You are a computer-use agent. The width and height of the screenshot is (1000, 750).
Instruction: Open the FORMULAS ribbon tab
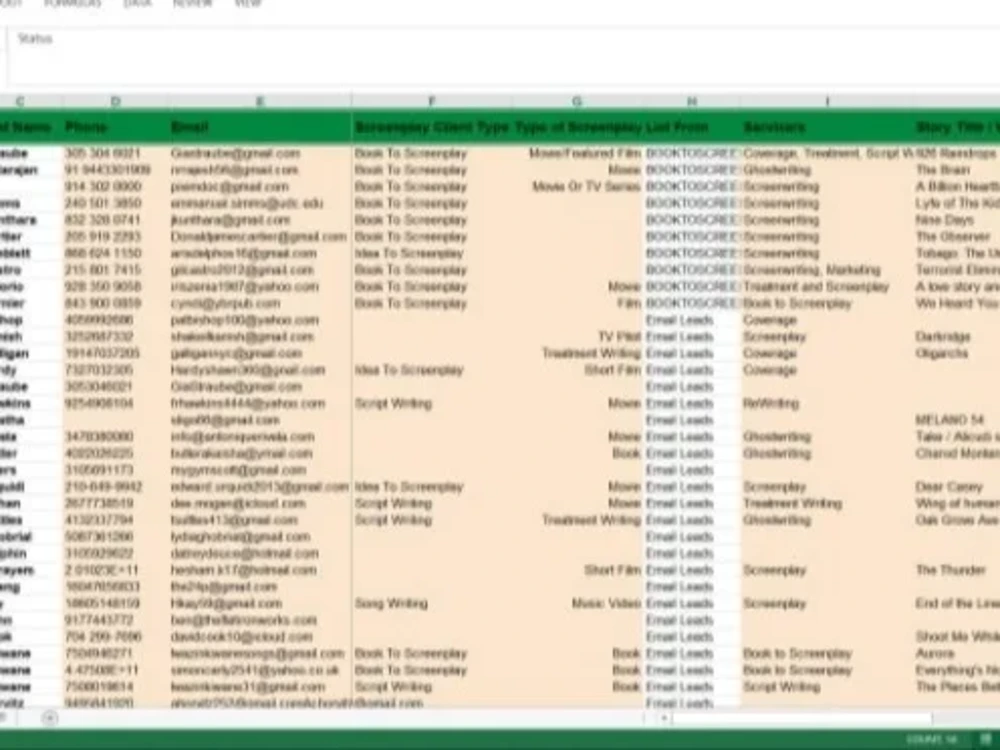point(72,3)
